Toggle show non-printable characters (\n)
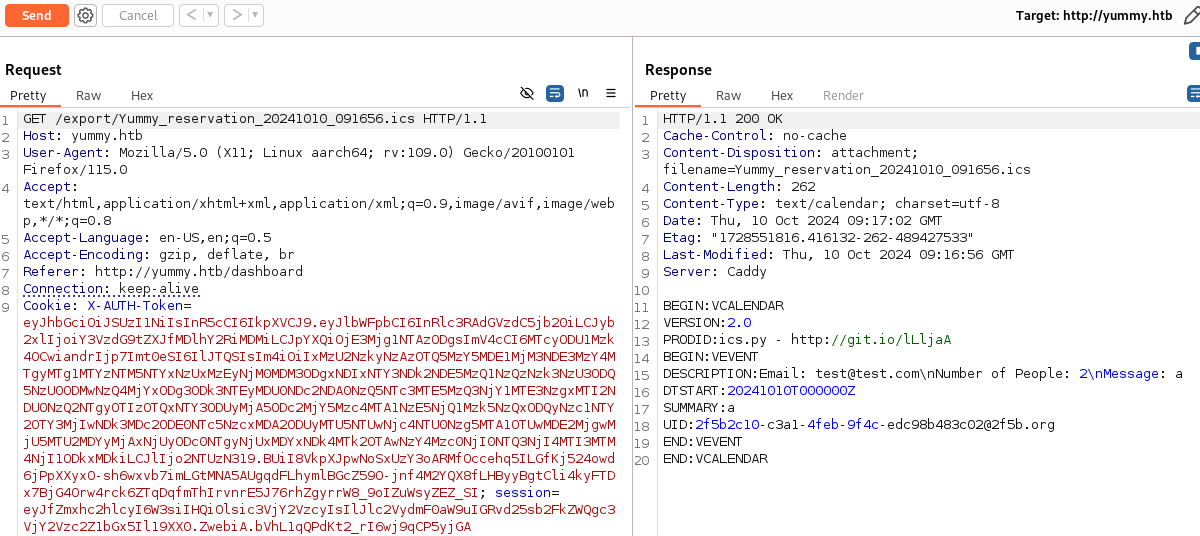1200x536 pixels. 583,94
